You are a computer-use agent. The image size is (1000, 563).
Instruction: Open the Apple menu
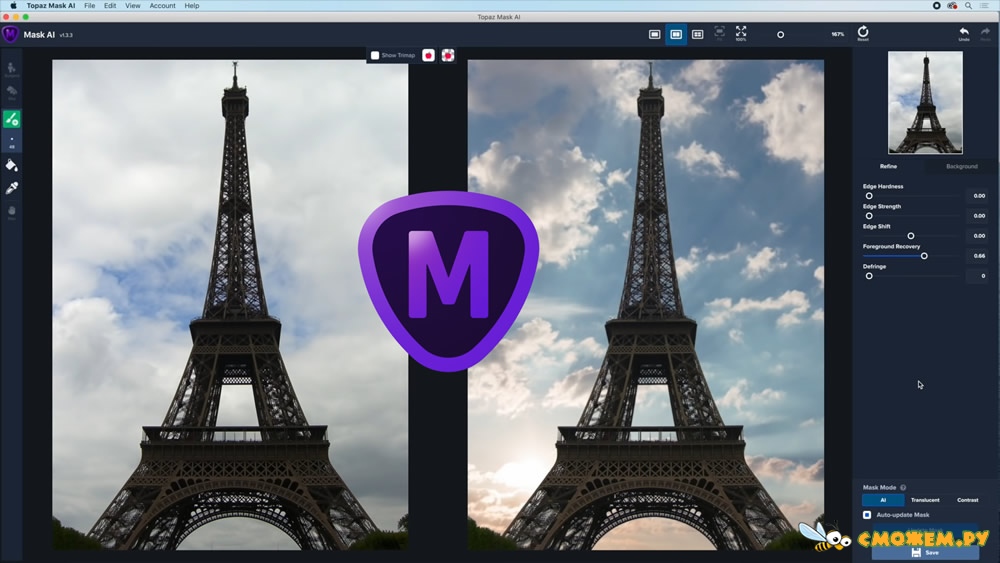click(x=13, y=6)
